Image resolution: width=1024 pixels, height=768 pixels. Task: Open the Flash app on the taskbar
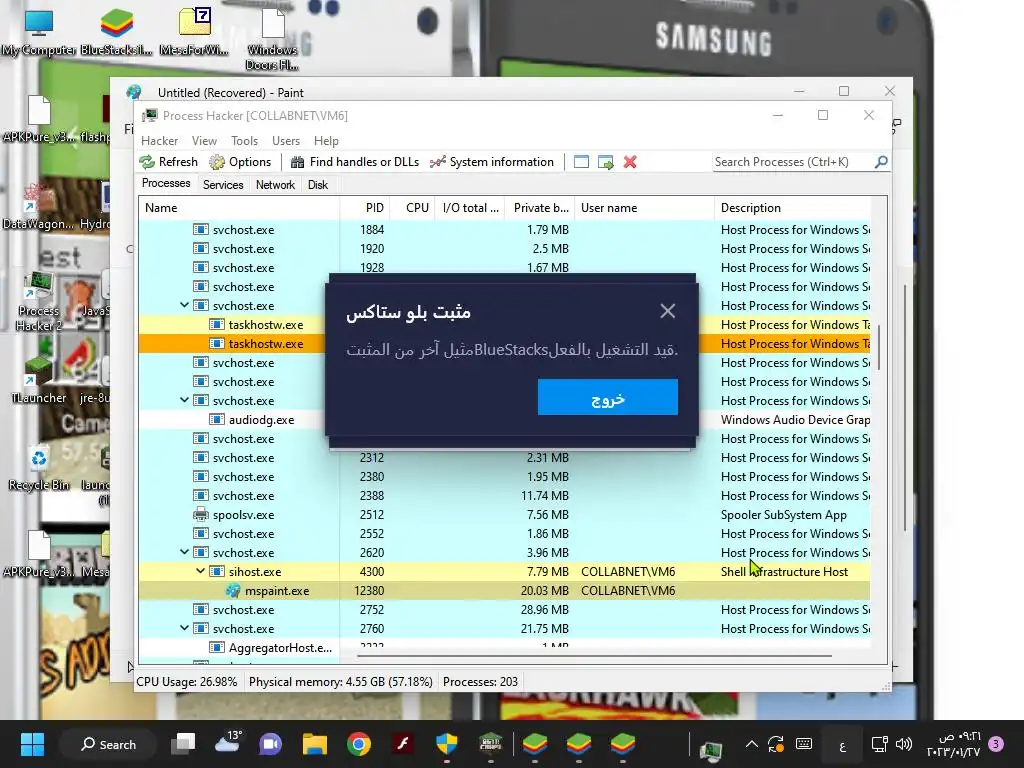pyautogui.click(x=403, y=744)
